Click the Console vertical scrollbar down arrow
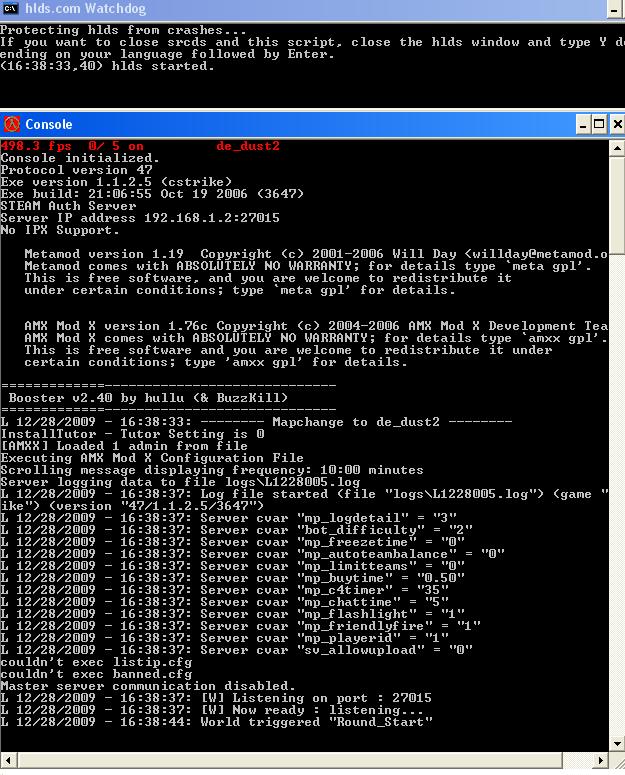The height and width of the screenshot is (775, 625). click(617, 743)
